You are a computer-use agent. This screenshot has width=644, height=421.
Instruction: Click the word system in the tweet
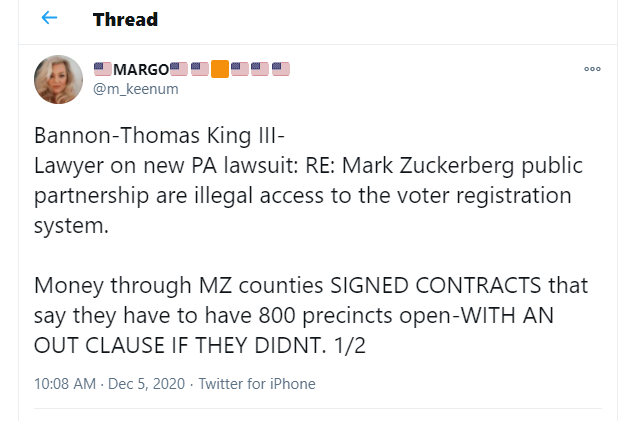68,224
